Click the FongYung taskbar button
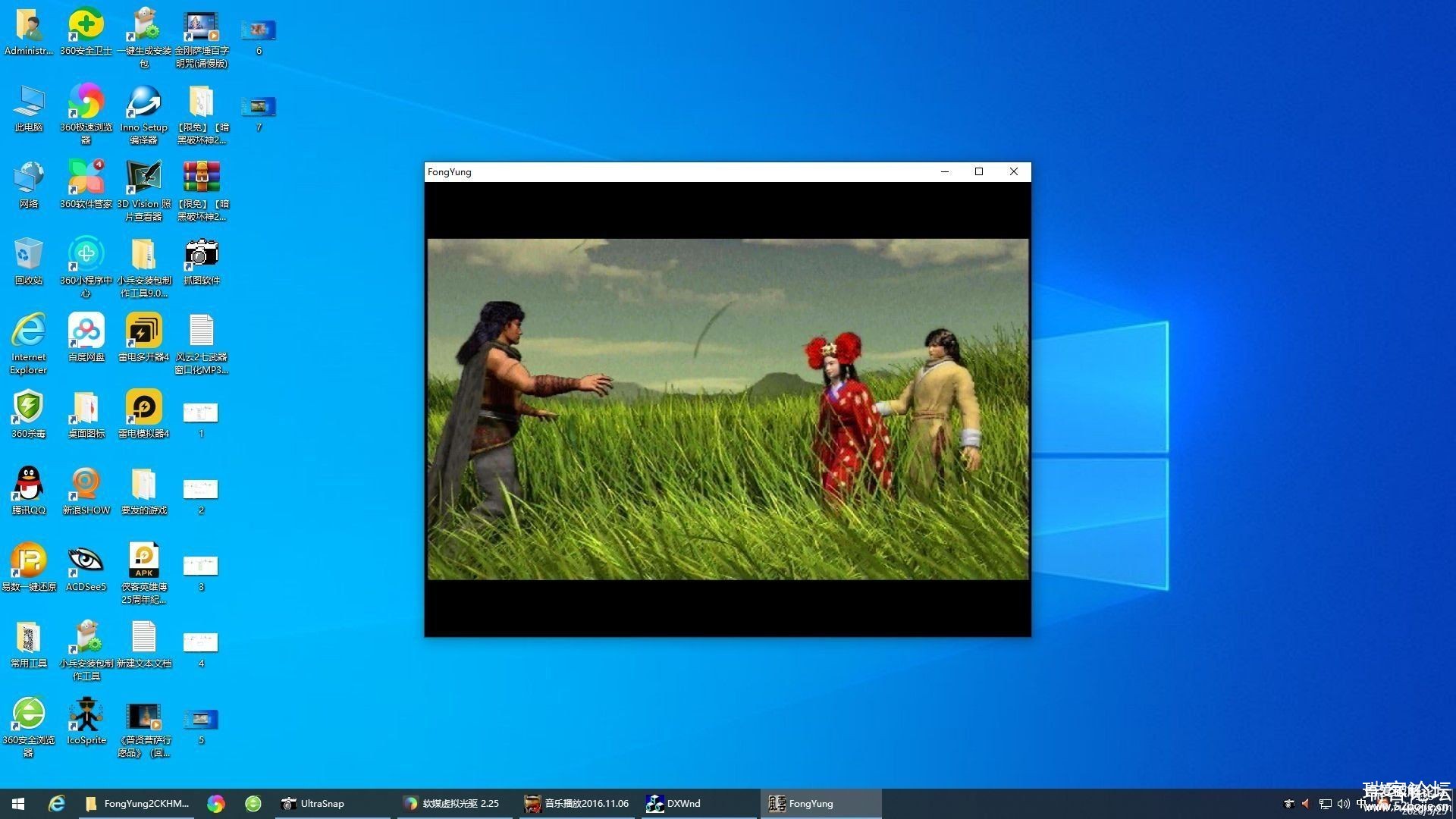 point(821,803)
